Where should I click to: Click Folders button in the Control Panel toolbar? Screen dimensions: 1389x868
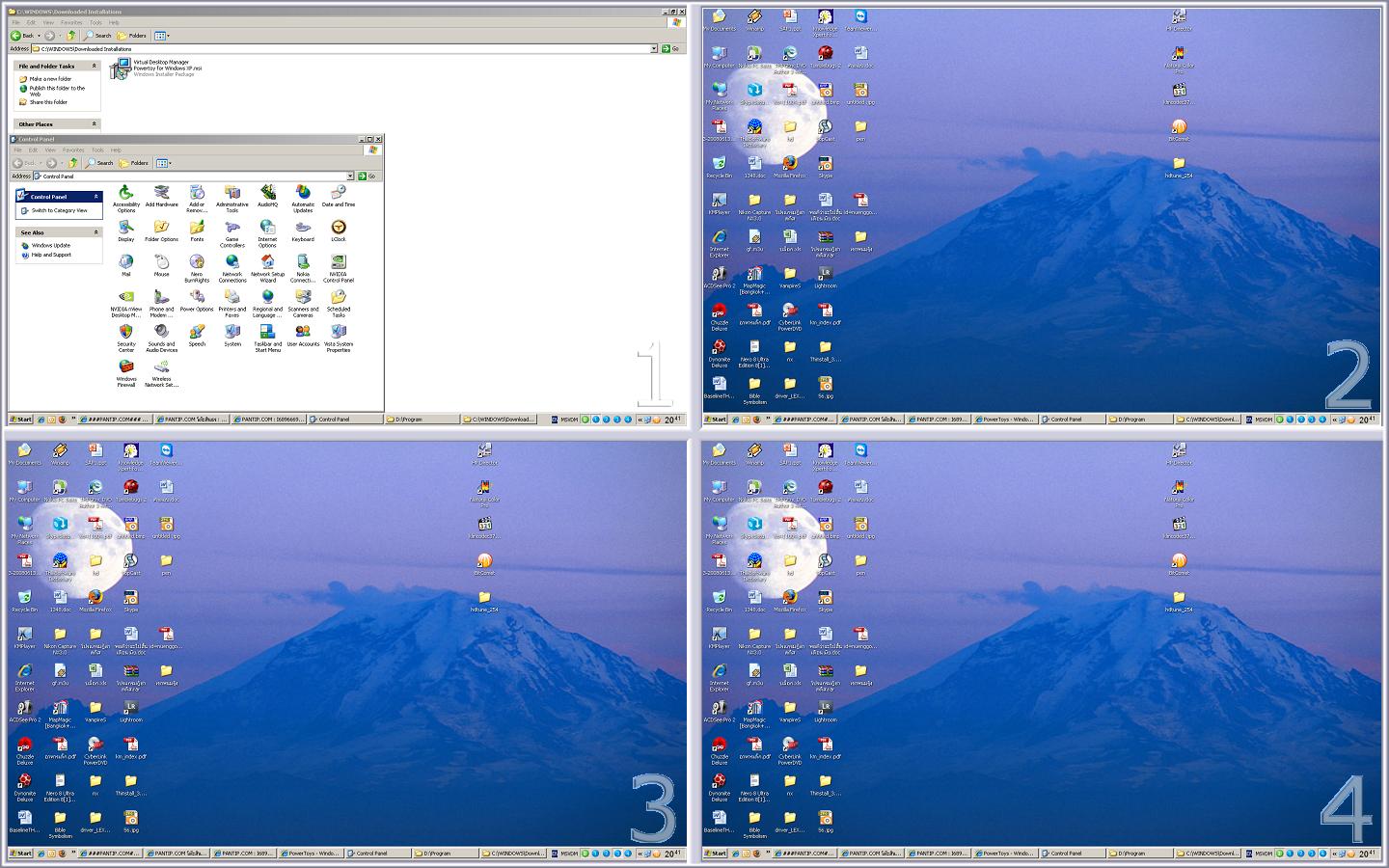pyautogui.click(x=134, y=163)
